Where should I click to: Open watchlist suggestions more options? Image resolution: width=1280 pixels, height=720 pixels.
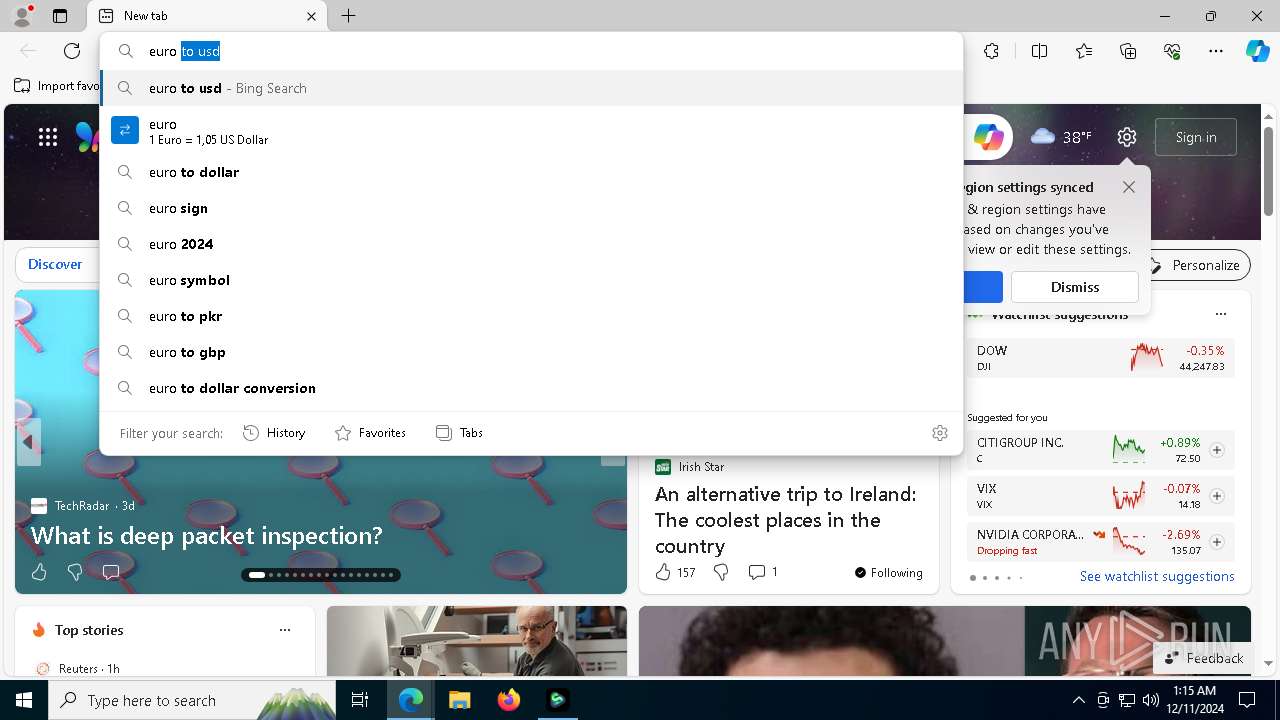pyautogui.click(x=1220, y=314)
